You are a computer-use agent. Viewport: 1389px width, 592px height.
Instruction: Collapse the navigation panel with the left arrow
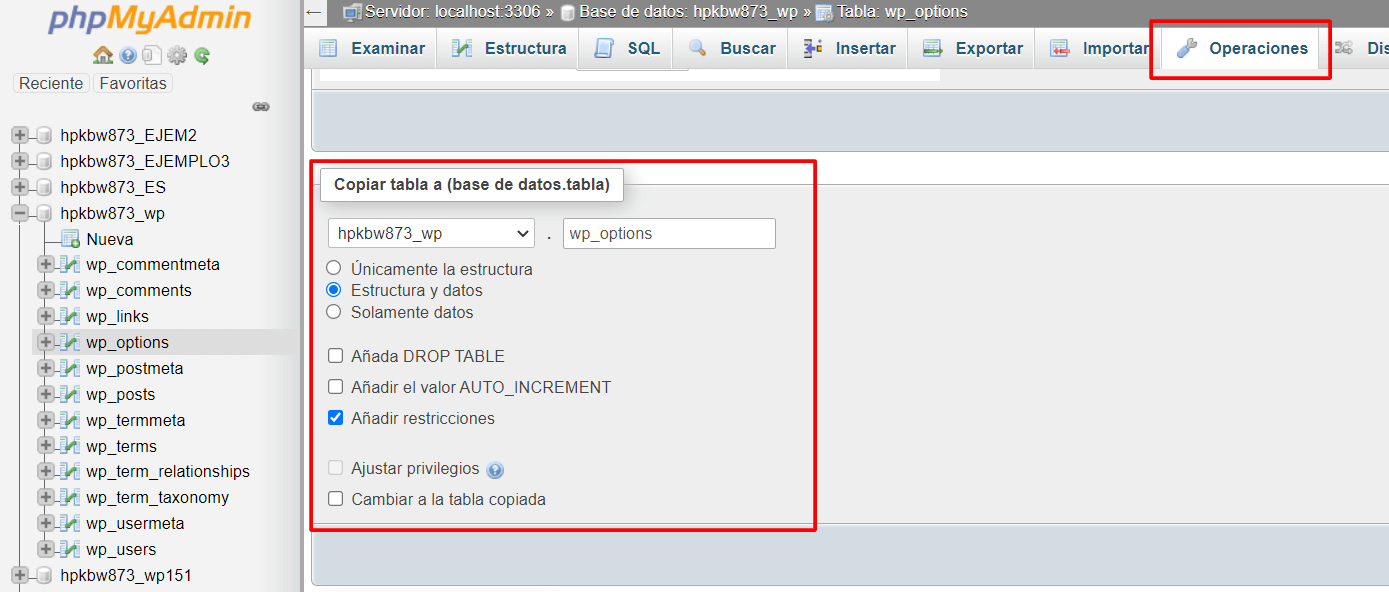[x=313, y=12]
